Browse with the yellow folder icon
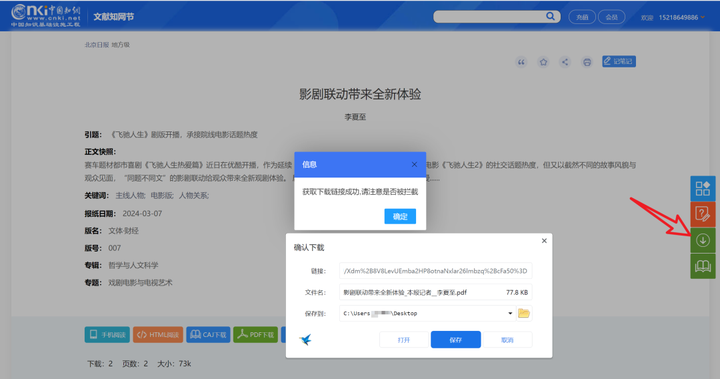This screenshot has height=379, width=720. click(524, 313)
